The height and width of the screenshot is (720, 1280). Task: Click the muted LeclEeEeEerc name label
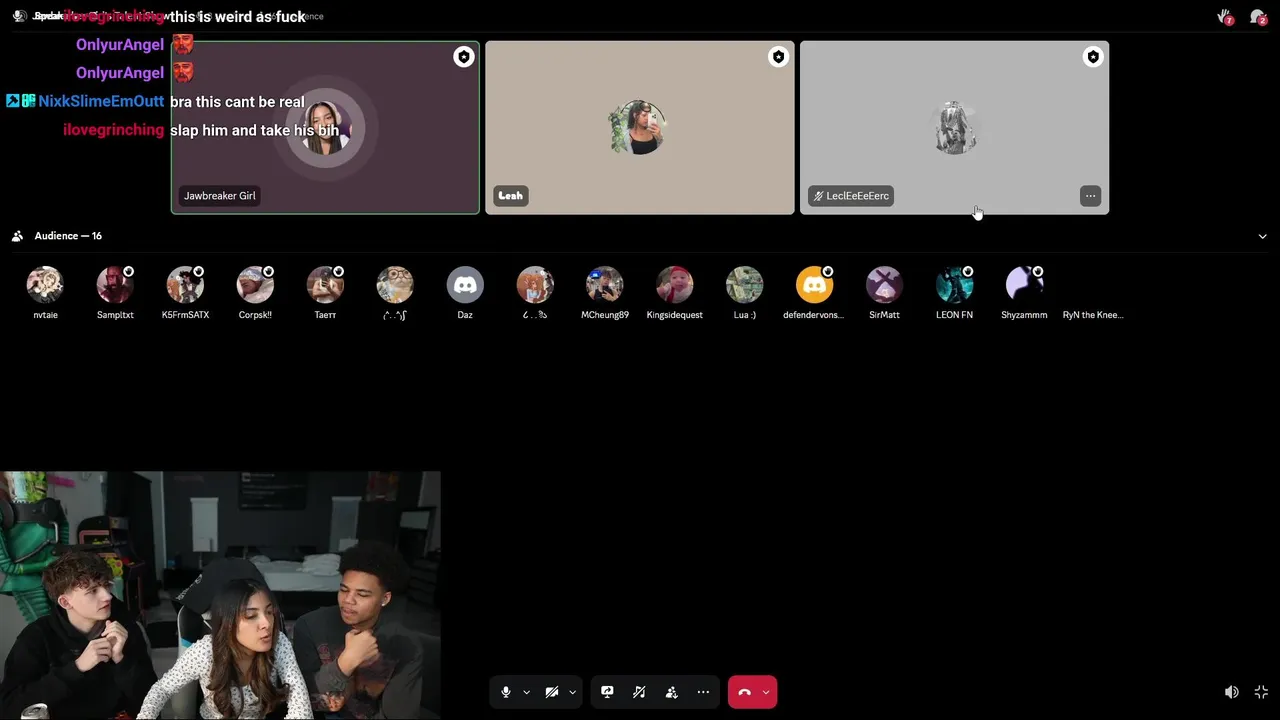851,196
